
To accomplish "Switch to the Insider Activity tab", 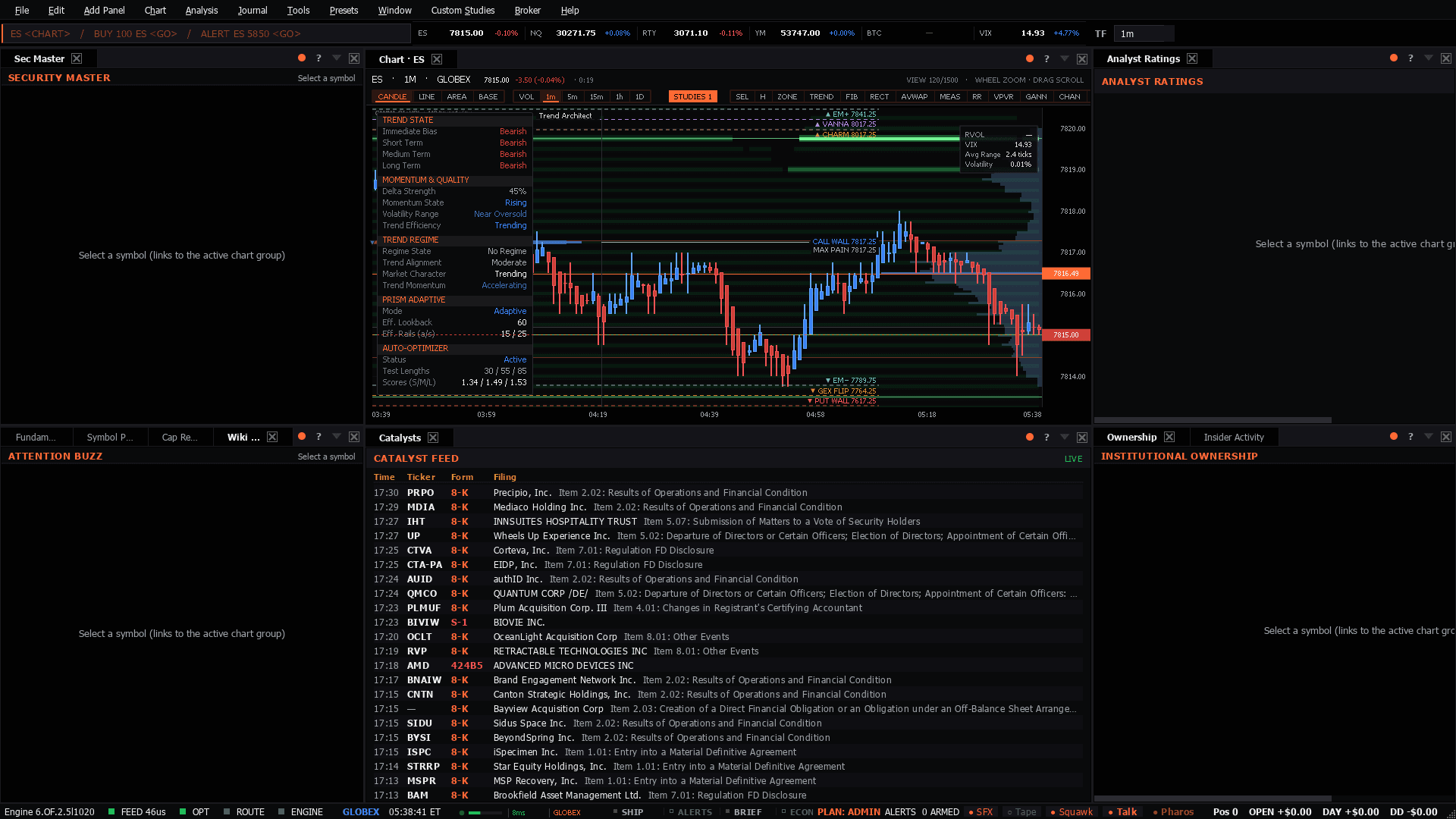I will click(x=1234, y=437).
